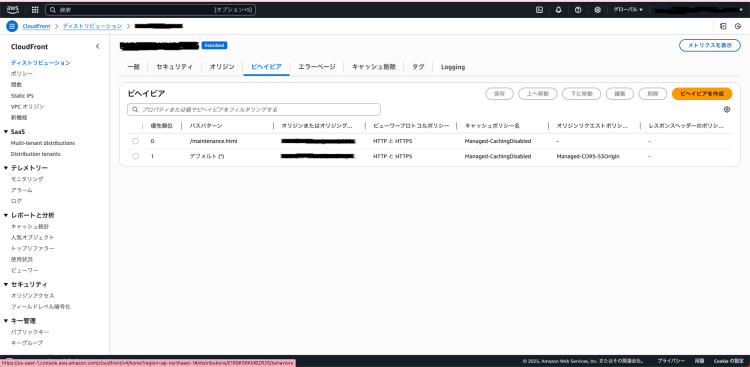
Task: Toggle the blue hamburger navigation menu
Action: [x=12, y=26]
